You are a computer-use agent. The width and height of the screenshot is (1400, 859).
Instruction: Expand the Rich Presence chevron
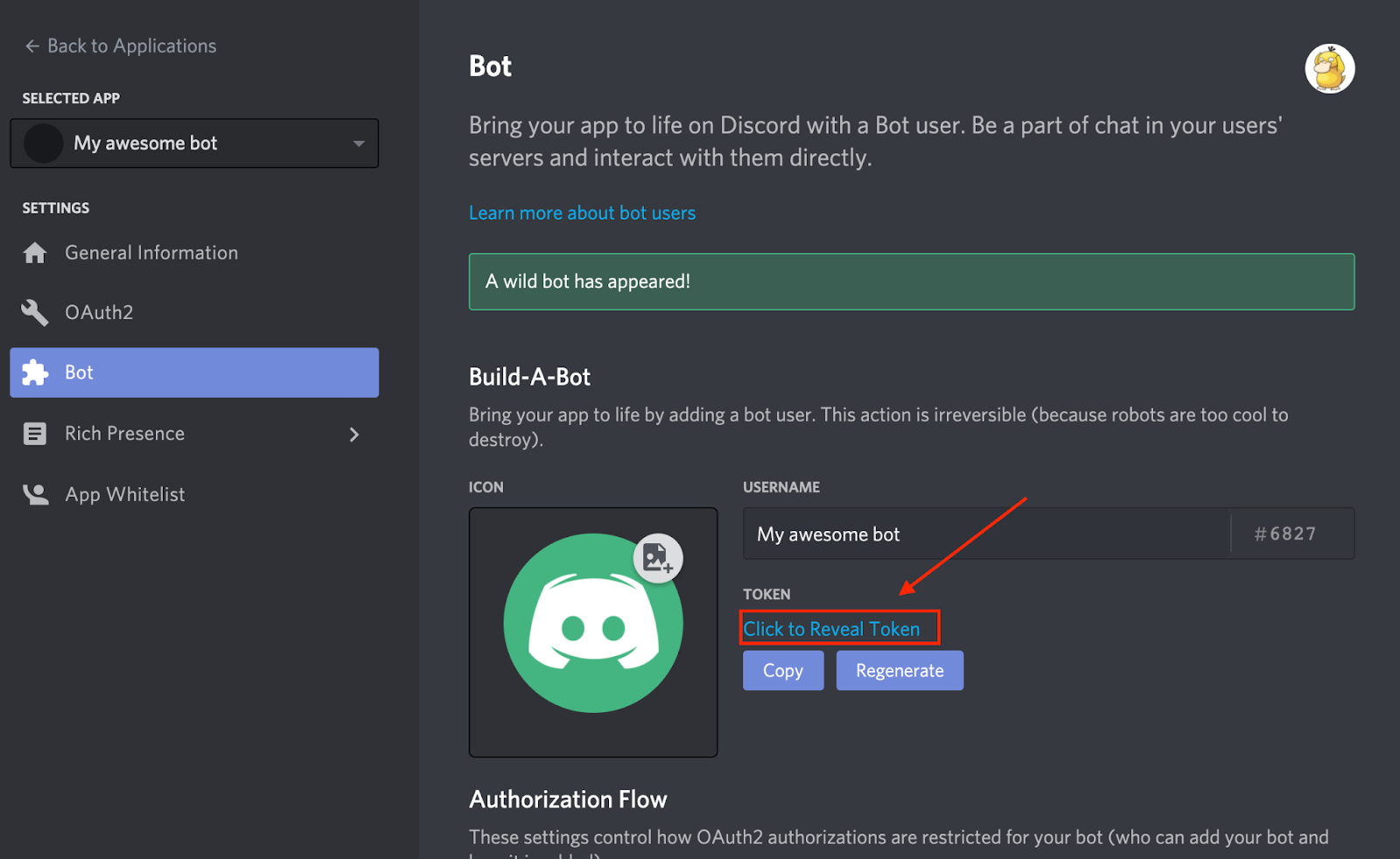coord(354,435)
